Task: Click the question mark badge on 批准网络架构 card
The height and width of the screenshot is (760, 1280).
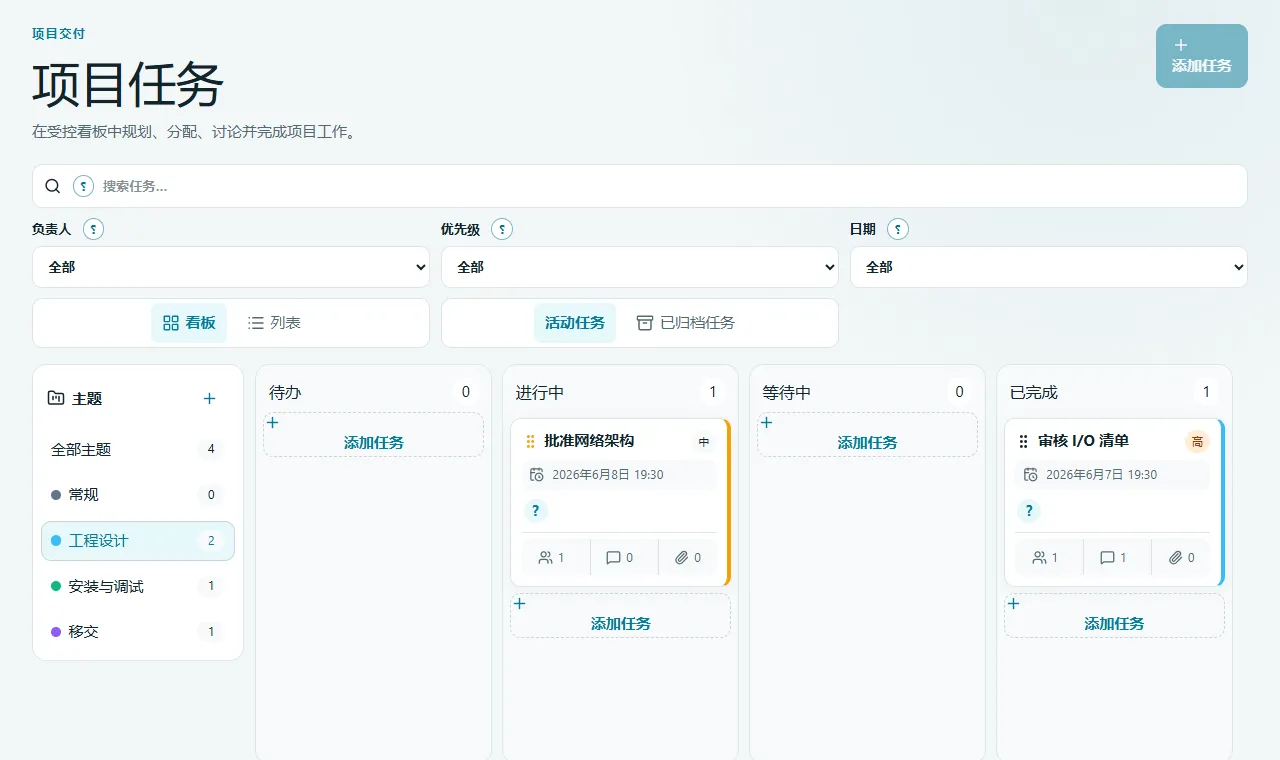Action: point(536,511)
